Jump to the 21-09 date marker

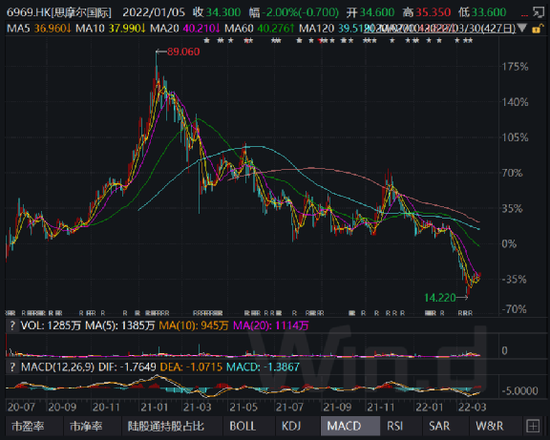[x=337, y=407]
